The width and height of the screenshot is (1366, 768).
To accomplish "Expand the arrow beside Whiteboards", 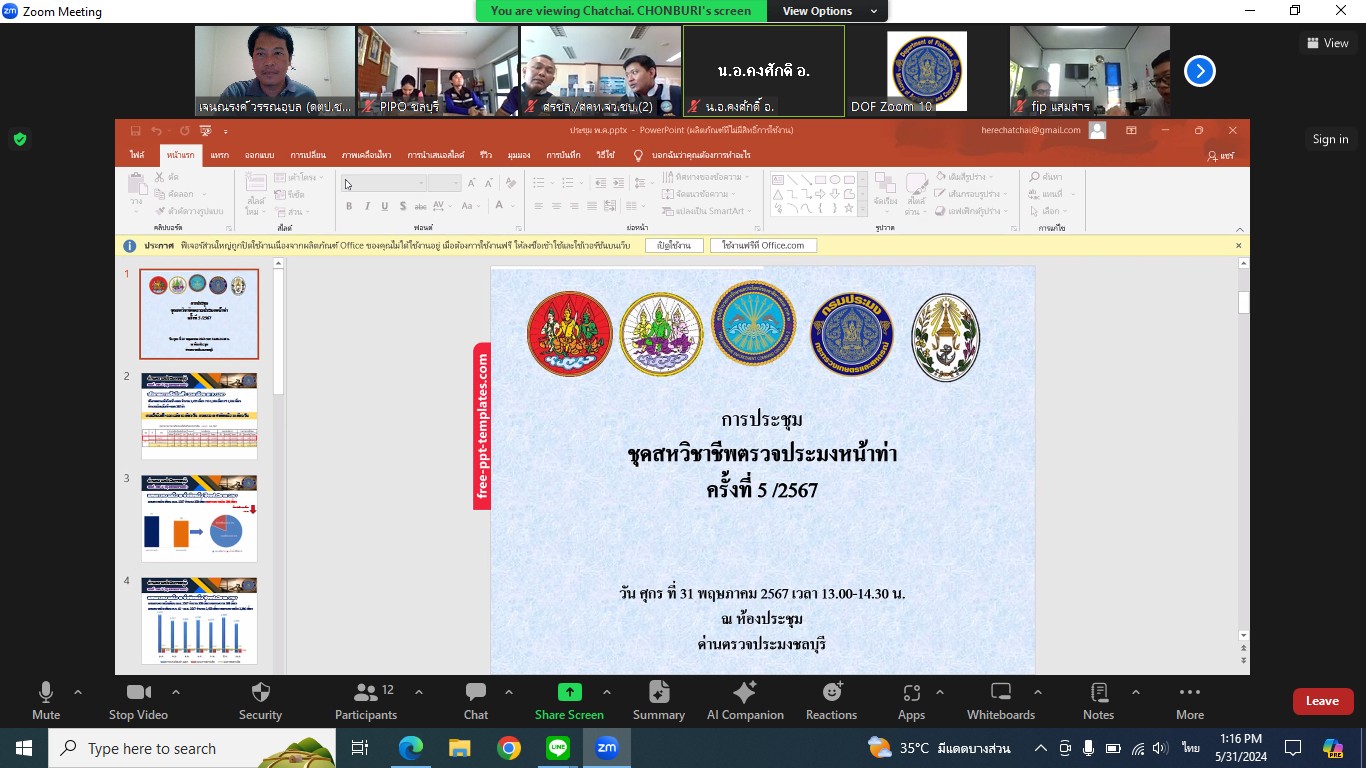I will (x=1037, y=692).
